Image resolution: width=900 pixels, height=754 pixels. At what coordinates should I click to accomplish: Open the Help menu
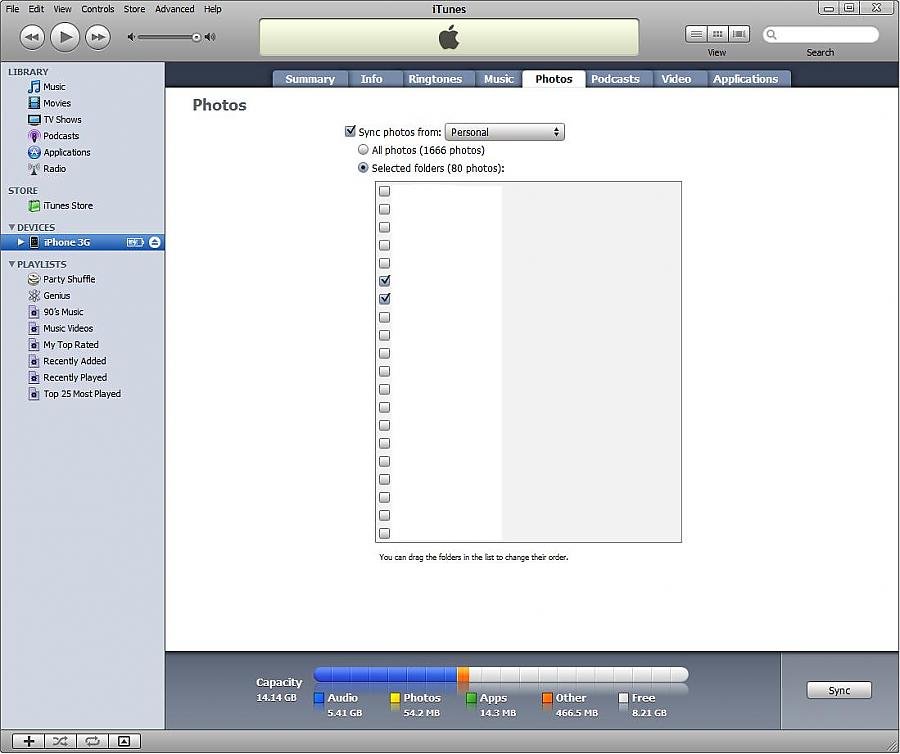(212, 9)
